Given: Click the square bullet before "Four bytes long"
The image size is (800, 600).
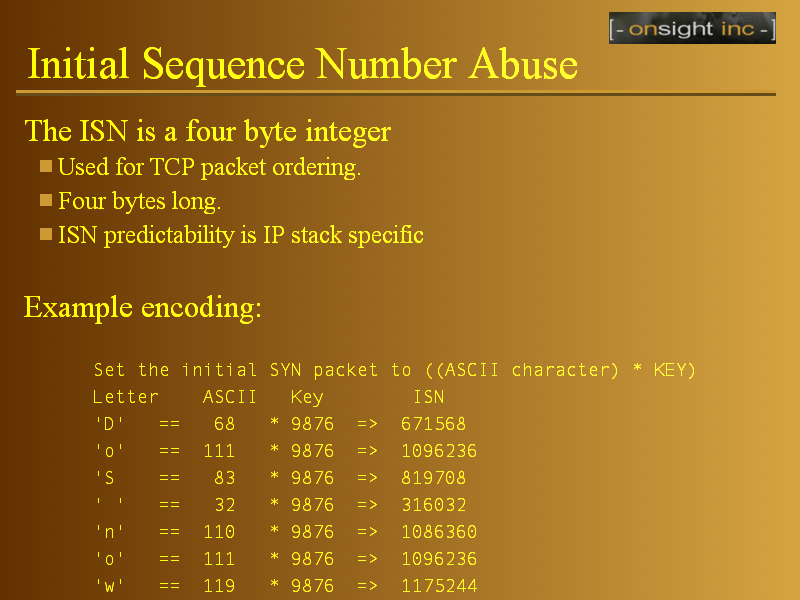Looking at the screenshot, I should (46, 200).
